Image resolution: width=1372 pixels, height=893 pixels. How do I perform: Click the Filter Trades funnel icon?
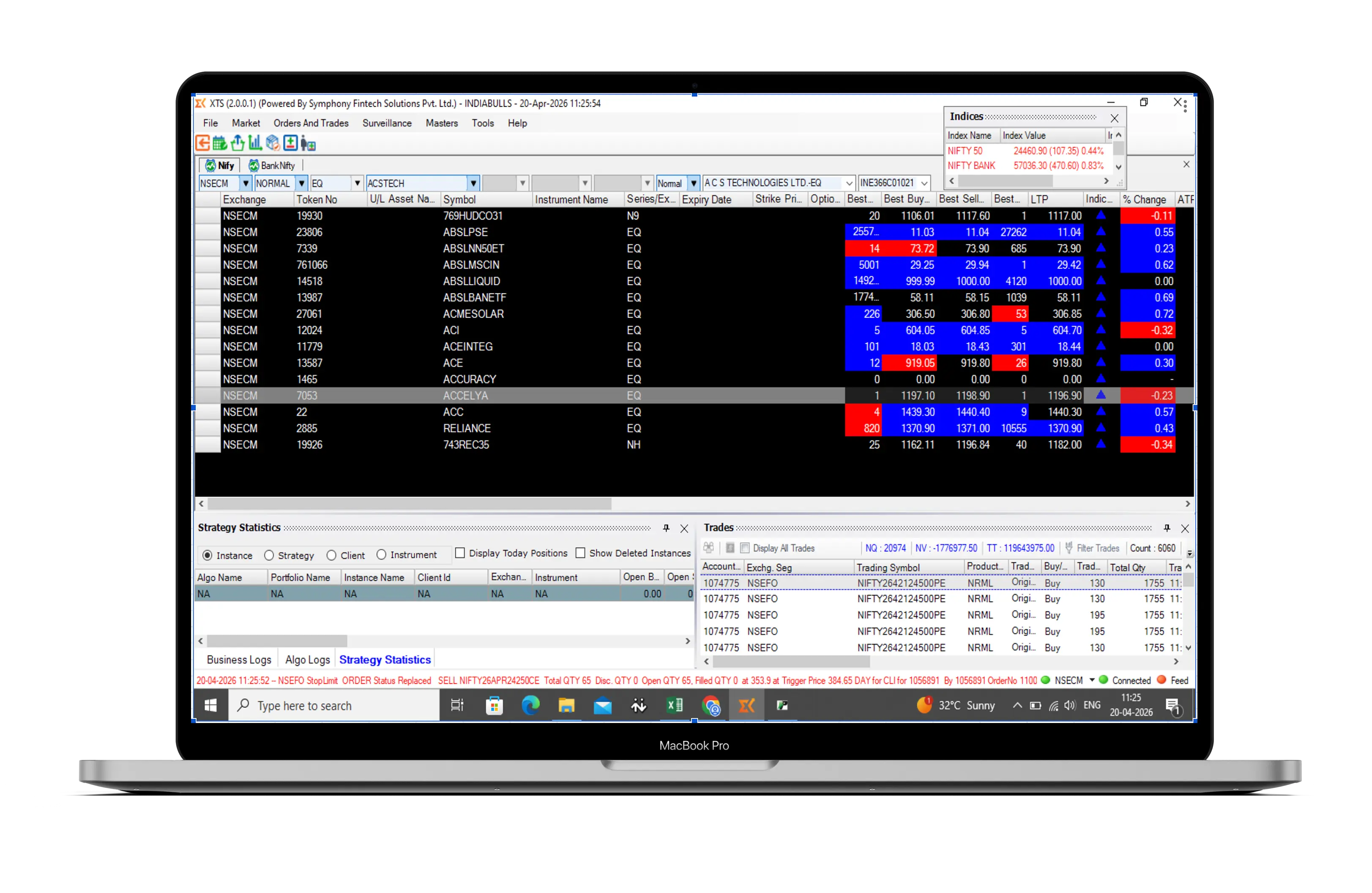[x=1069, y=548]
